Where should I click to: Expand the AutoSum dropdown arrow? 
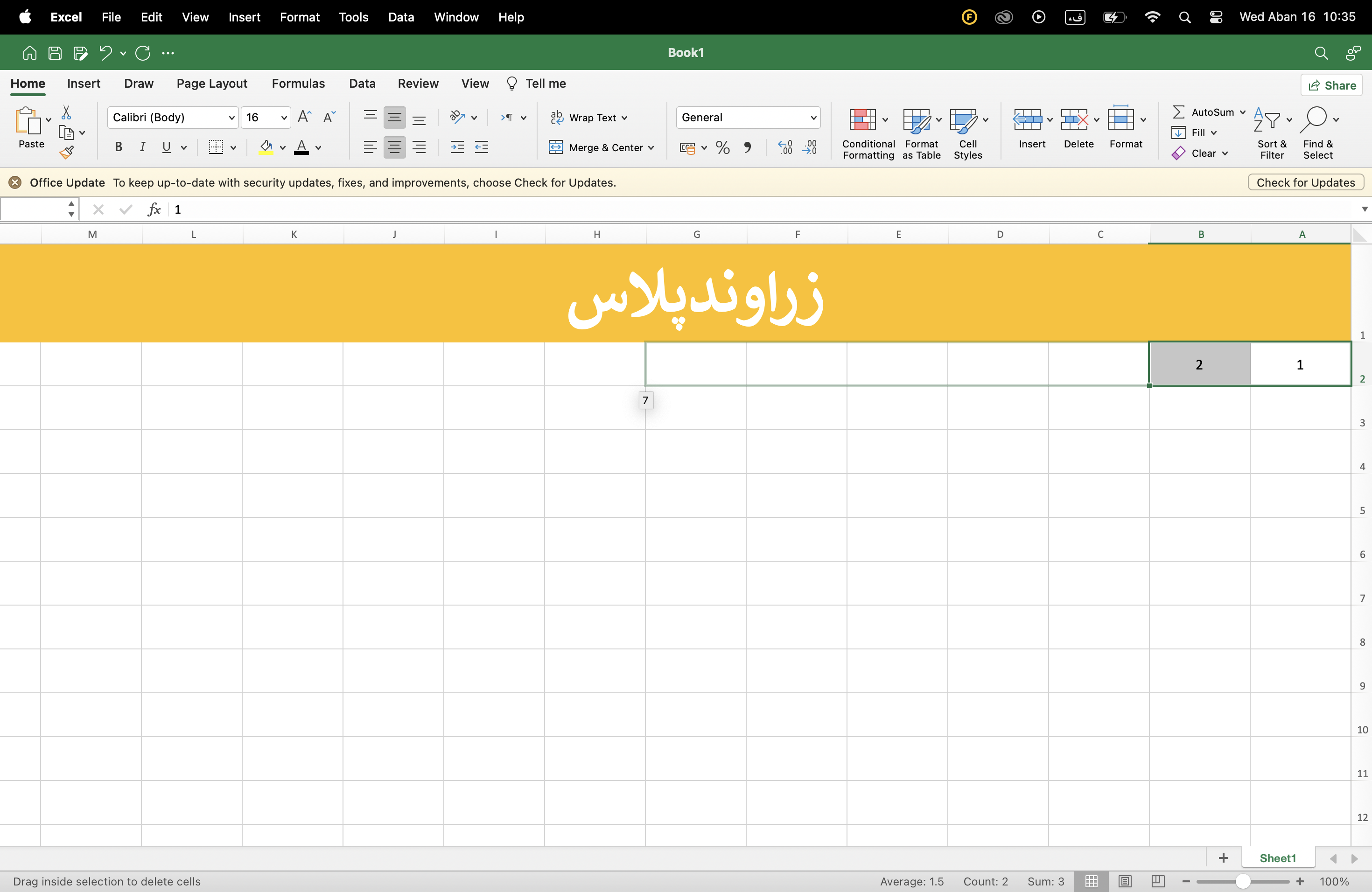coord(1243,112)
